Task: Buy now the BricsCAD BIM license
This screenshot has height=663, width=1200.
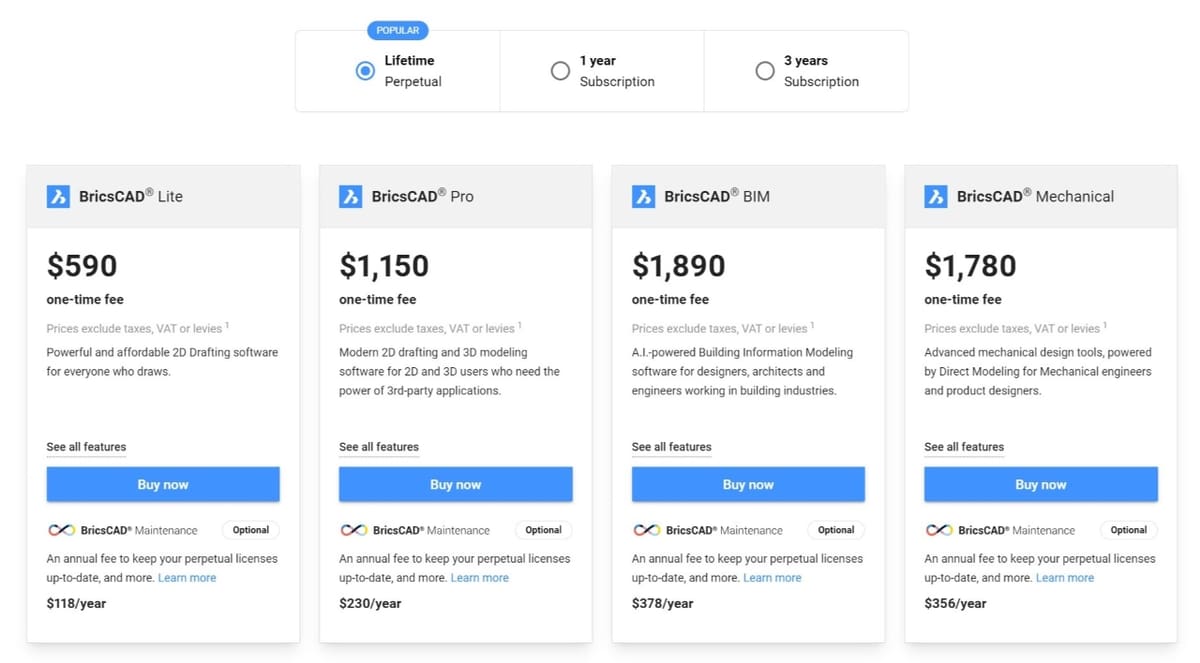Action: [748, 484]
